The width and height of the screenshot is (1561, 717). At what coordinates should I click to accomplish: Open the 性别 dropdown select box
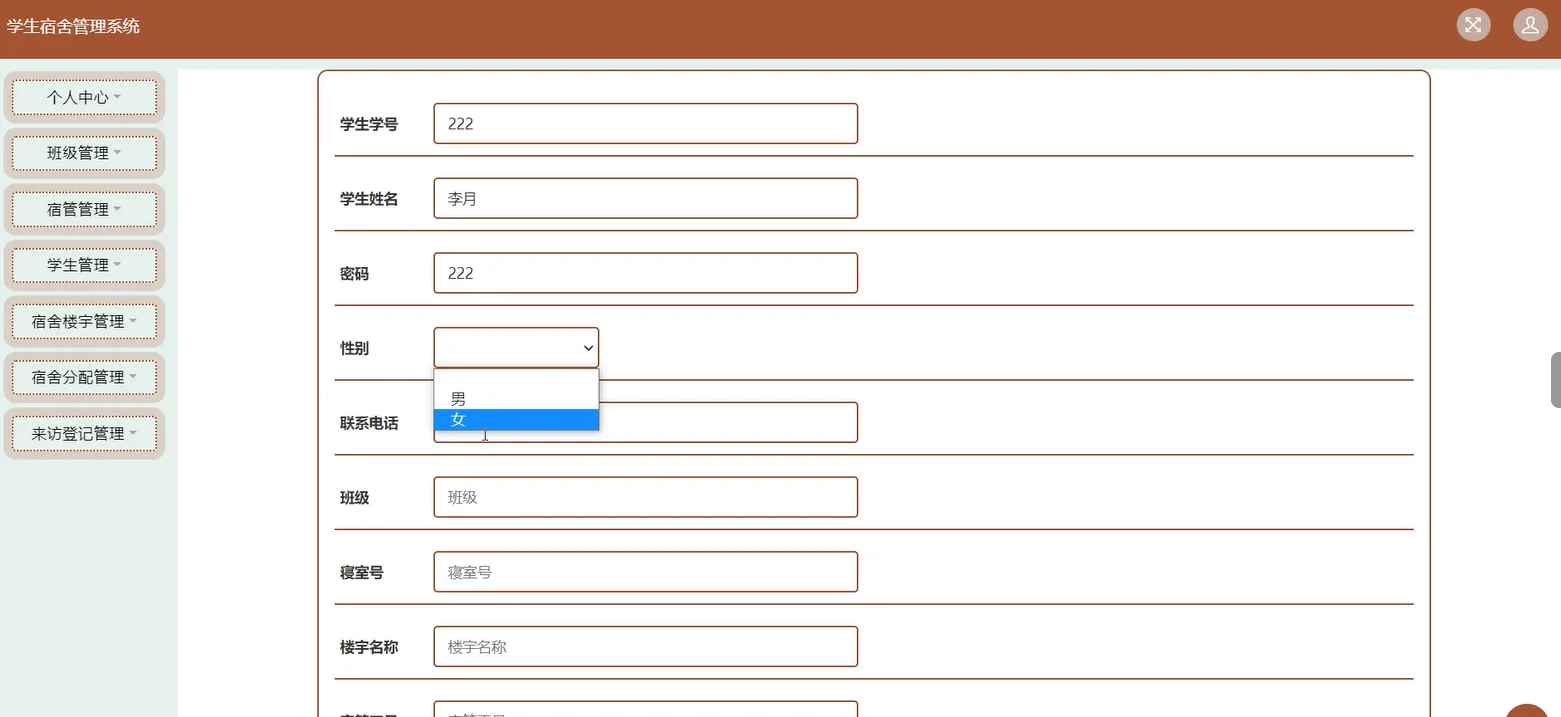[516, 348]
